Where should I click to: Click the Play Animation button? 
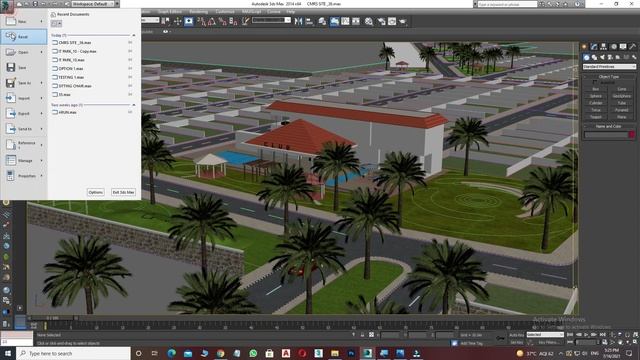click(x=587, y=335)
